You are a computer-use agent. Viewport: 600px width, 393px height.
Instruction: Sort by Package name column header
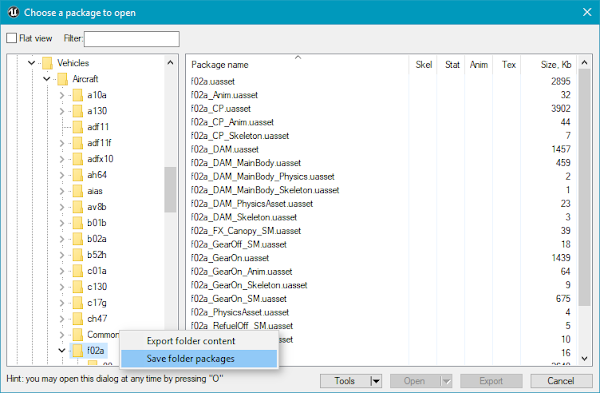click(298, 65)
